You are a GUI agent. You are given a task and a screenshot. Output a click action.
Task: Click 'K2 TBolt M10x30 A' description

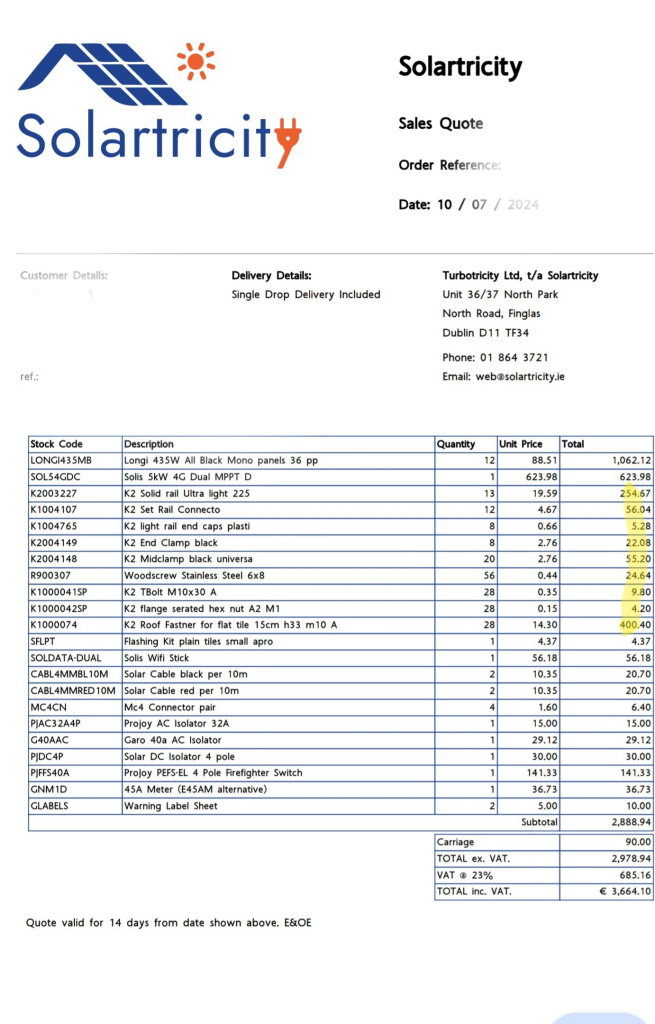(170, 592)
